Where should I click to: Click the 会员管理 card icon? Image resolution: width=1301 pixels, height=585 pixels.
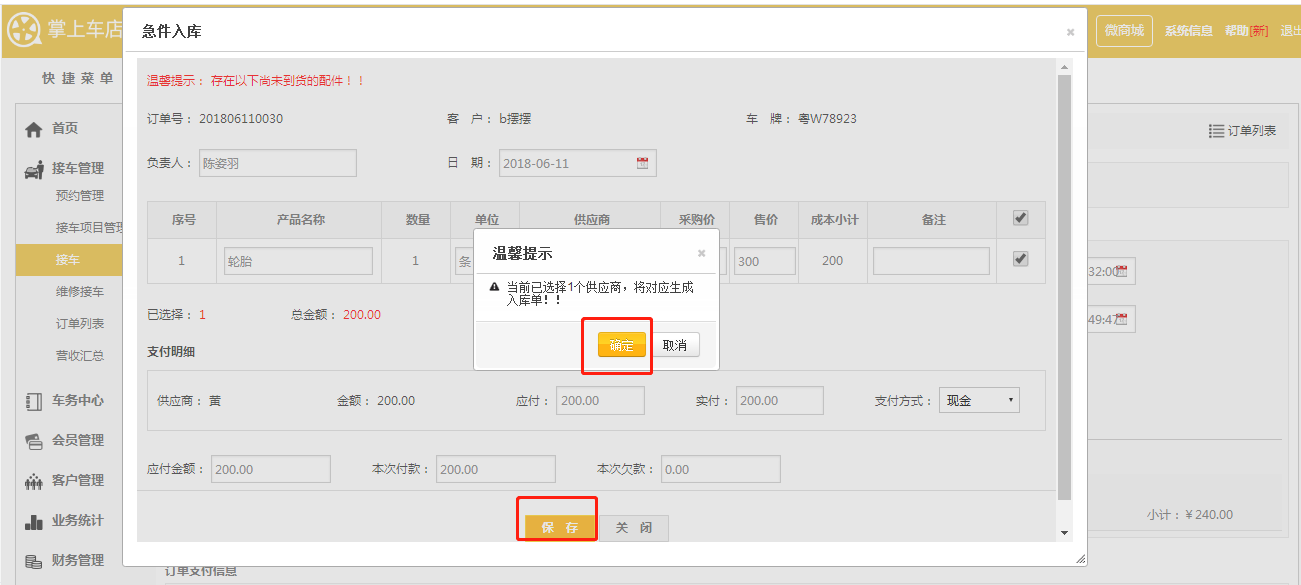[33, 441]
